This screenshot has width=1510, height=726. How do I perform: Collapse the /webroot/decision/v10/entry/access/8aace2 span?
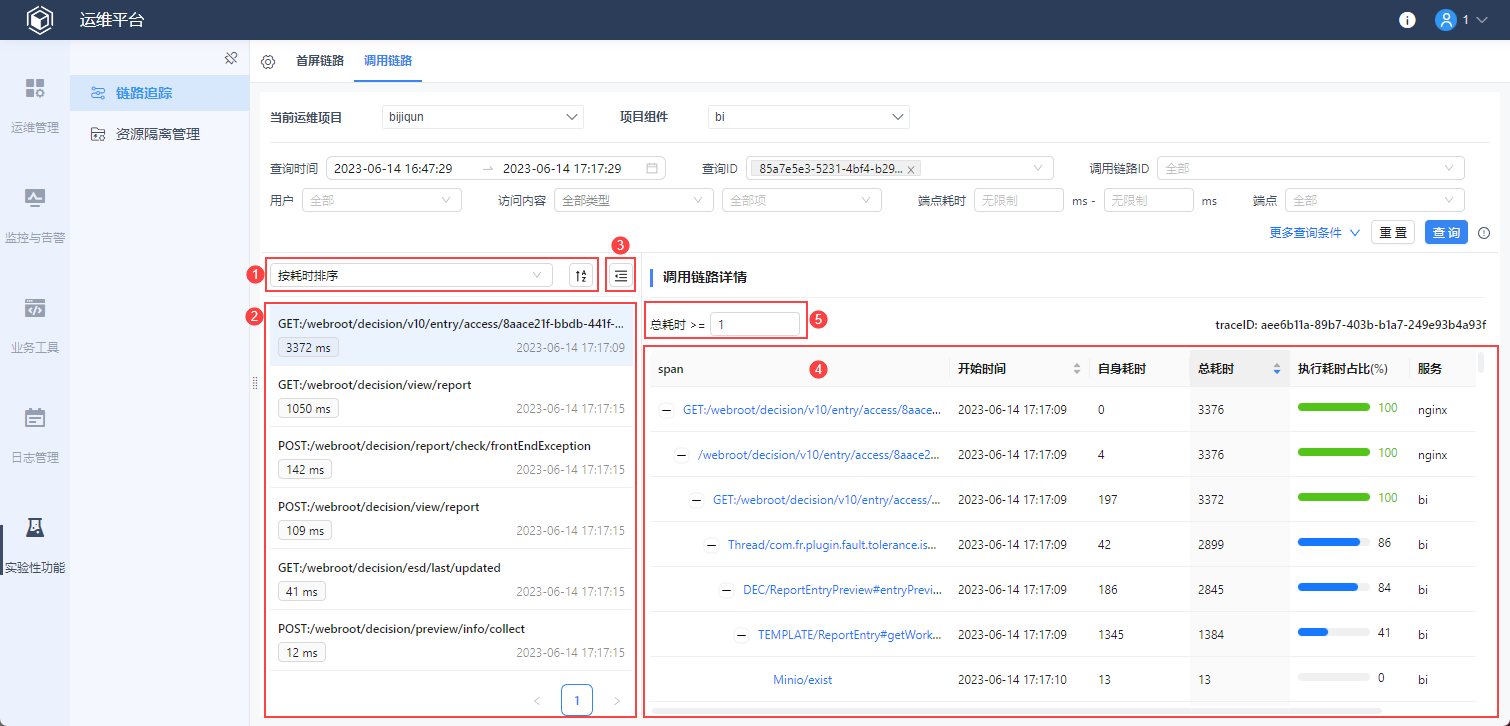click(682, 455)
